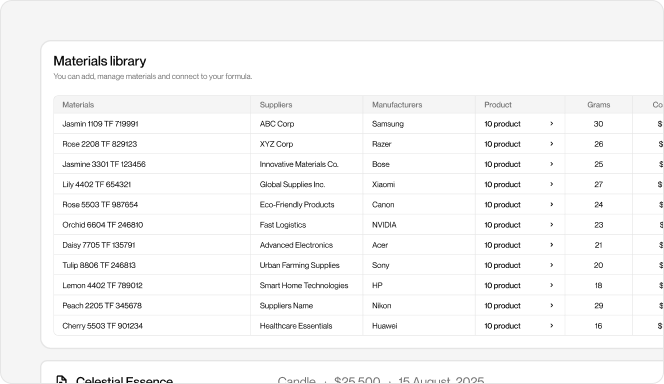Expand product chevron in Jasmin 1109 row
Viewport: 664px width, 384px height.
[x=551, y=124]
